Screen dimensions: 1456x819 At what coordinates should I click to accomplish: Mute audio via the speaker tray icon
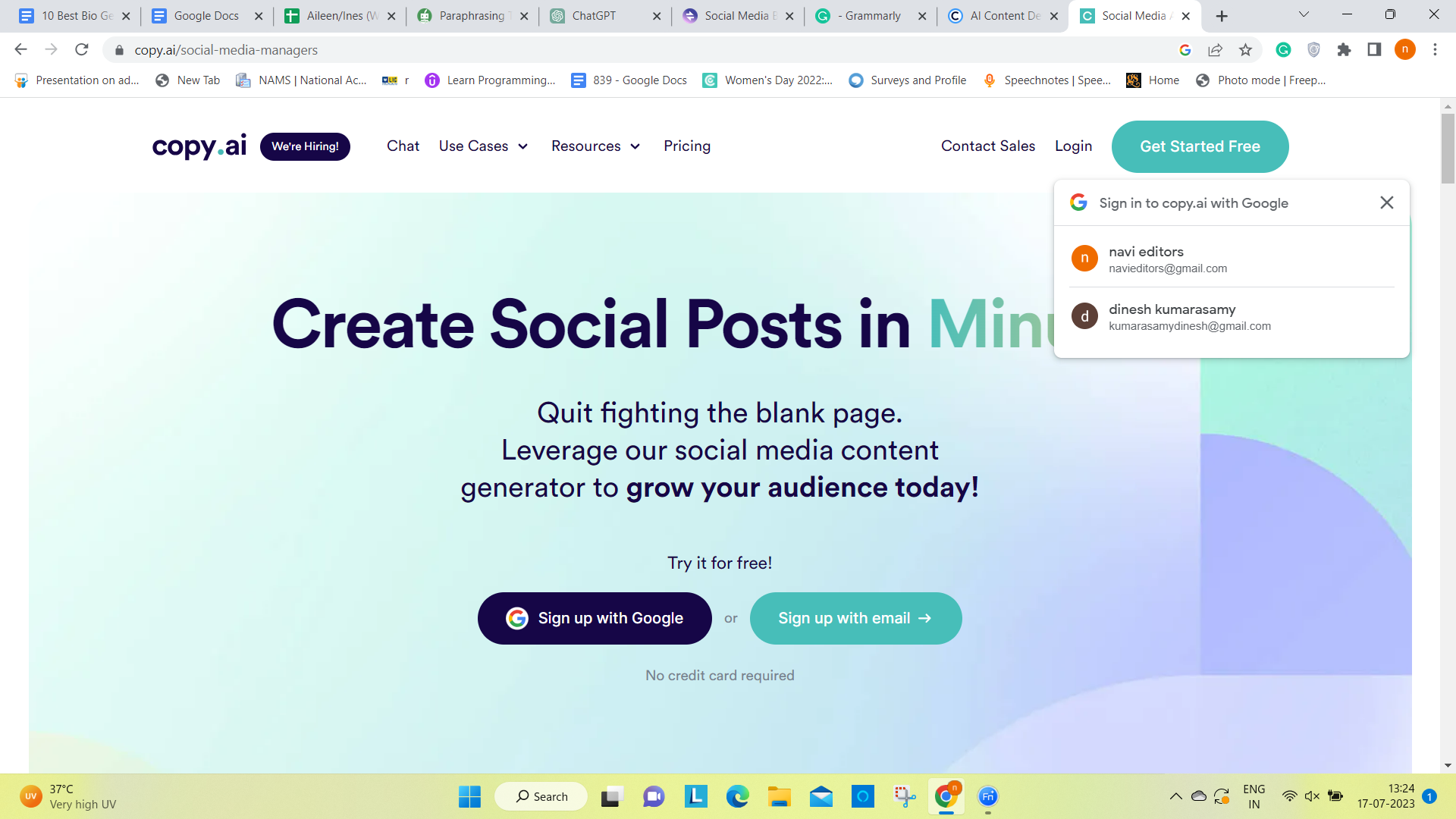click(1312, 796)
